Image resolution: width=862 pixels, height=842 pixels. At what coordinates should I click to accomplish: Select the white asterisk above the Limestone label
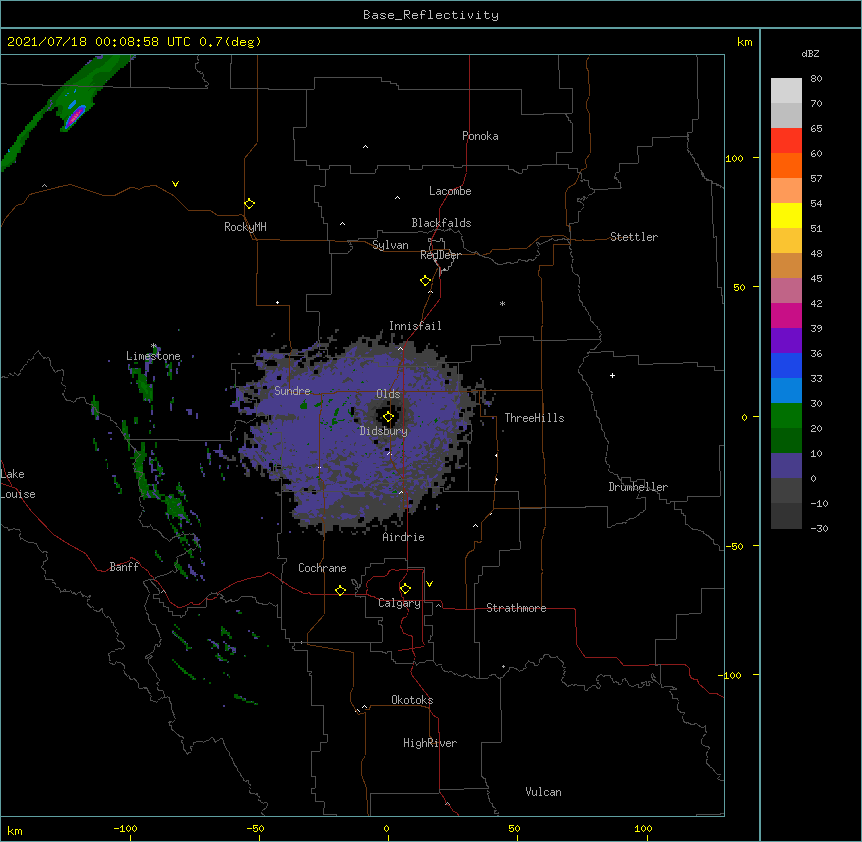(154, 346)
